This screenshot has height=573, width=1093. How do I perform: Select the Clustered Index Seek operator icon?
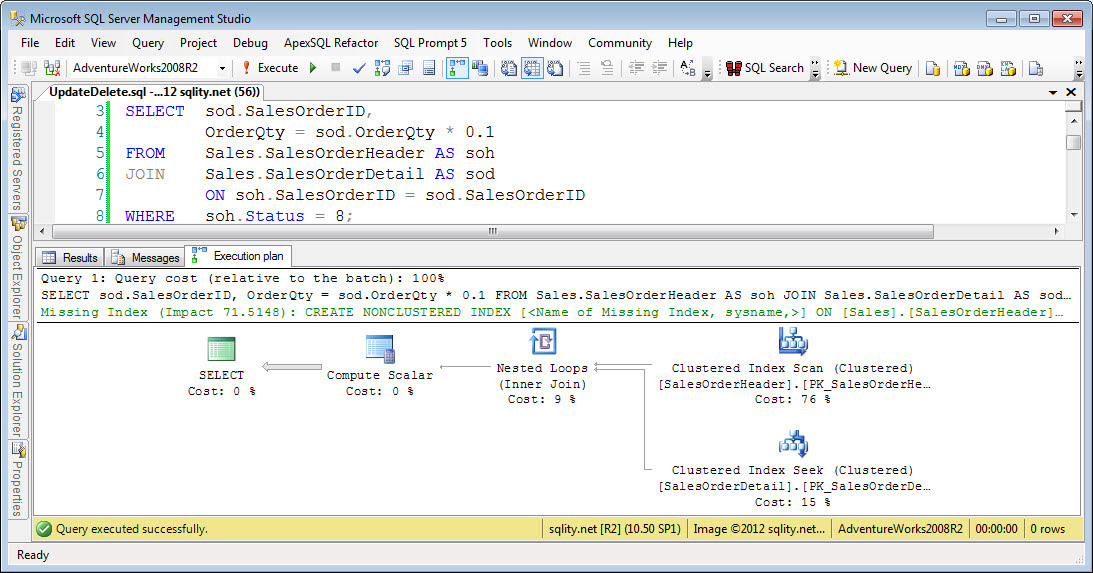click(x=793, y=444)
